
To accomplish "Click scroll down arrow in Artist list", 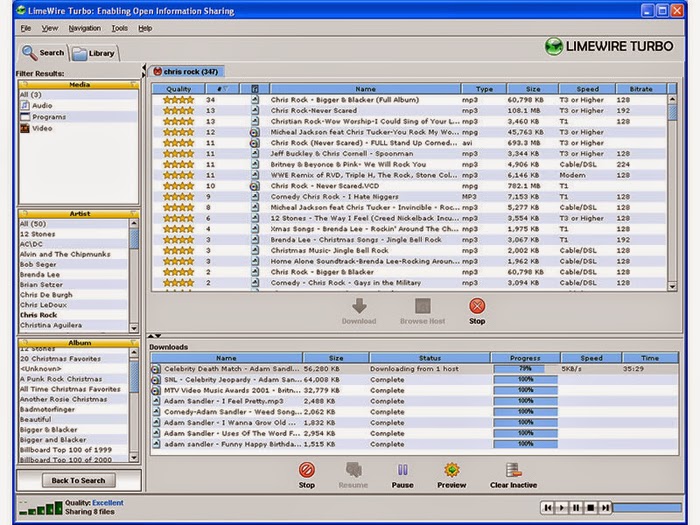I will click(x=134, y=328).
